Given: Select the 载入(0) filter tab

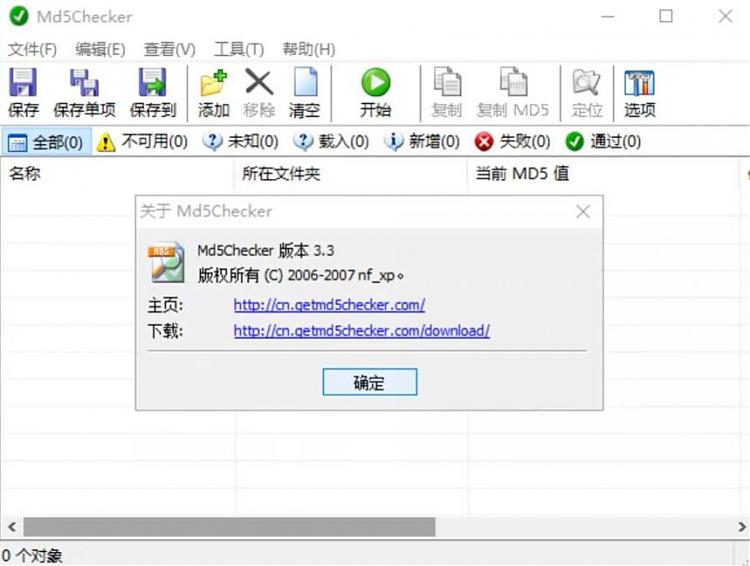Looking at the screenshot, I should tap(331, 142).
